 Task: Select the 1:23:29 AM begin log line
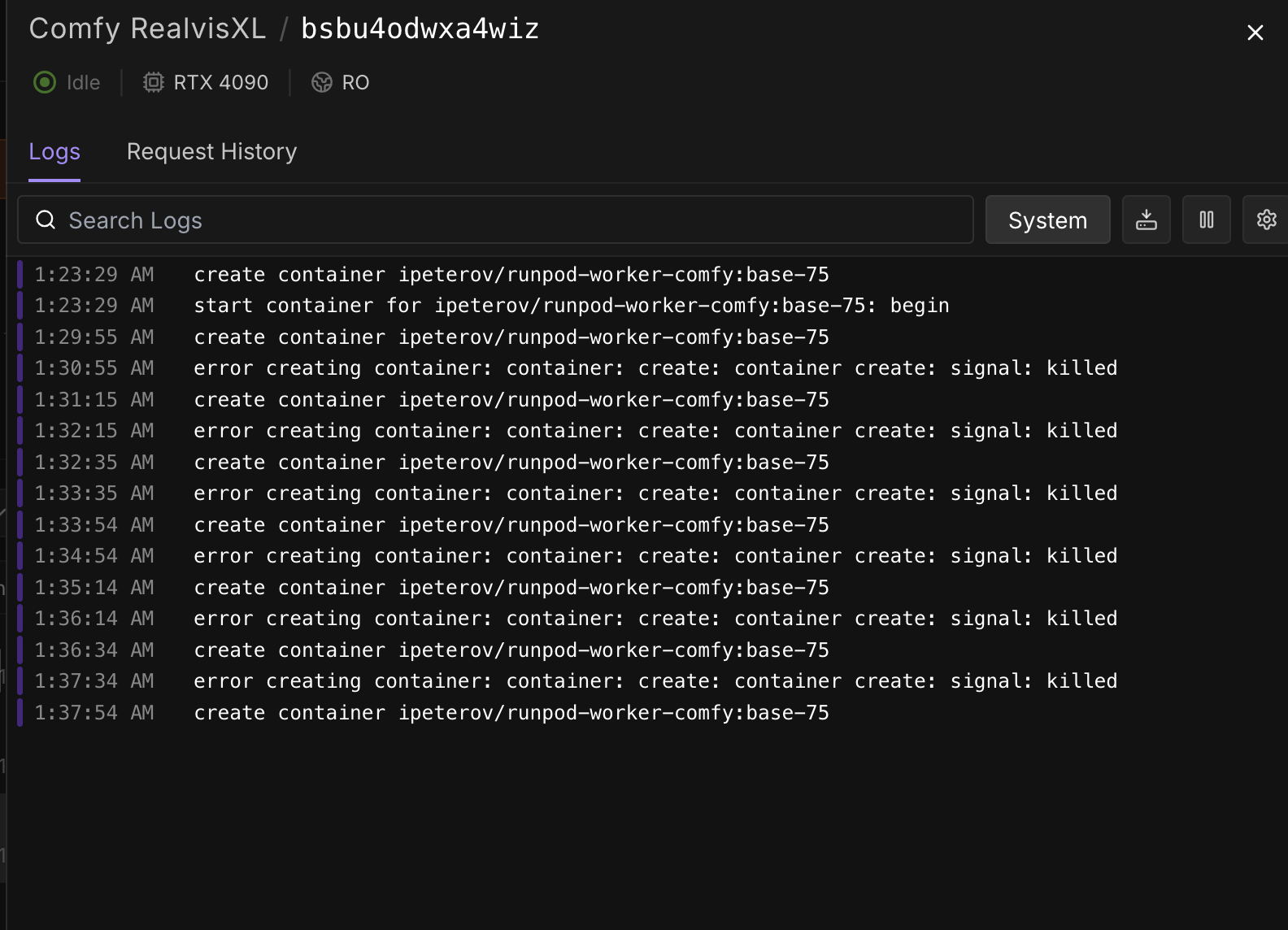coord(571,306)
